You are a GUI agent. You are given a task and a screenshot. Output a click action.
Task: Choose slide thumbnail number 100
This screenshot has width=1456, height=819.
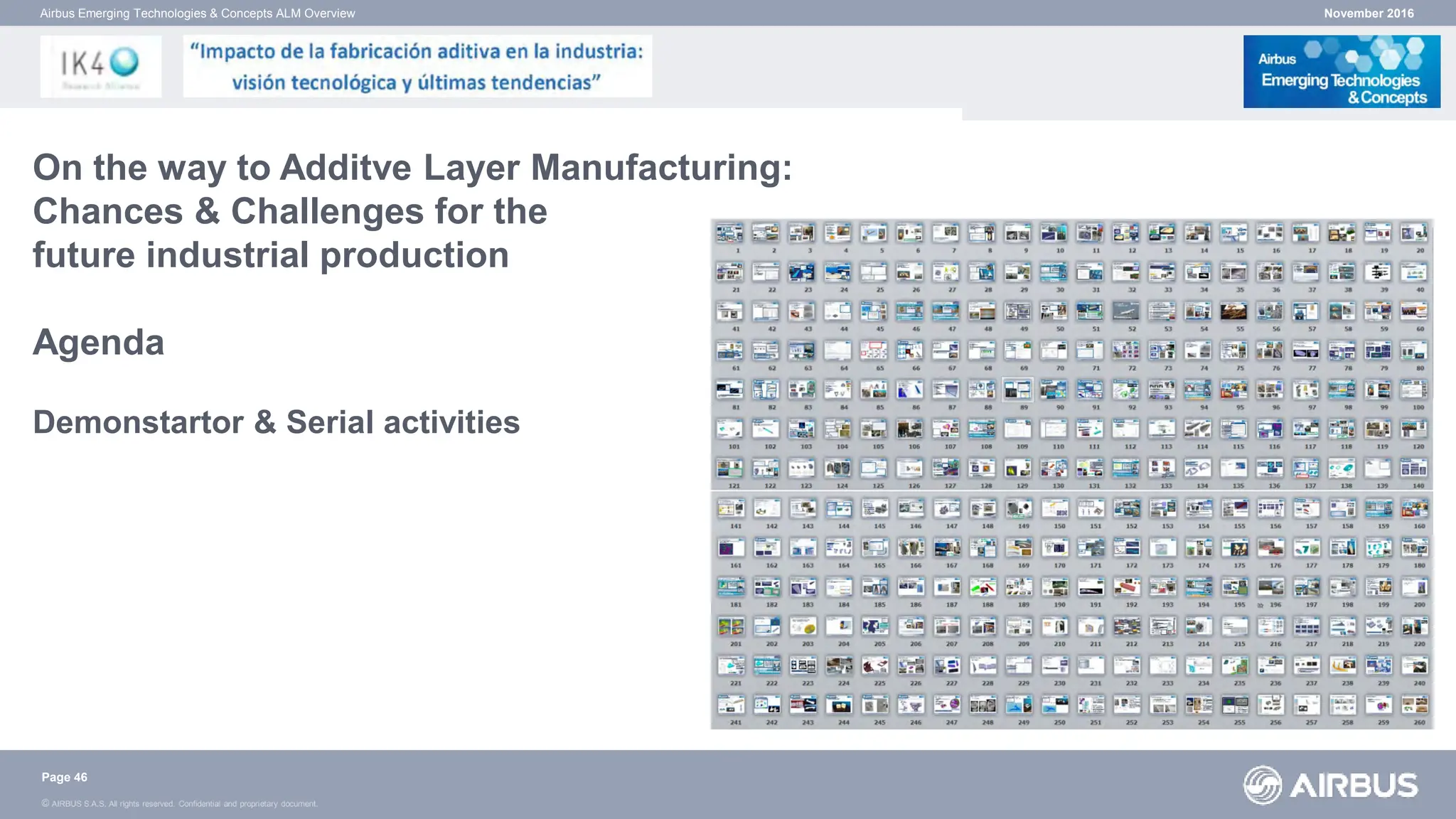click(x=1413, y=390)
